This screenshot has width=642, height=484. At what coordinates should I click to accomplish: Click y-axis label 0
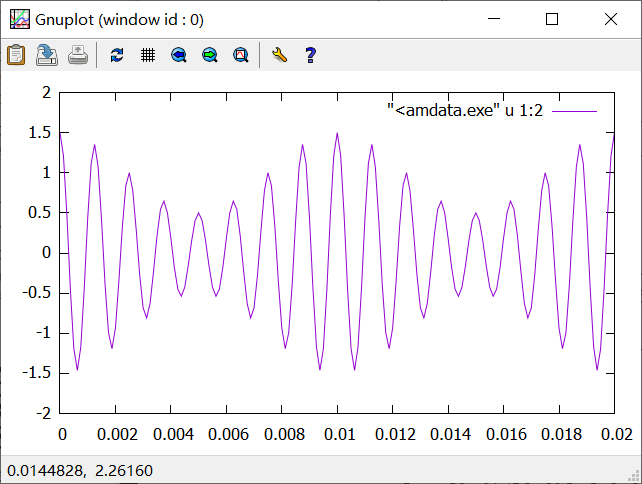46,253
